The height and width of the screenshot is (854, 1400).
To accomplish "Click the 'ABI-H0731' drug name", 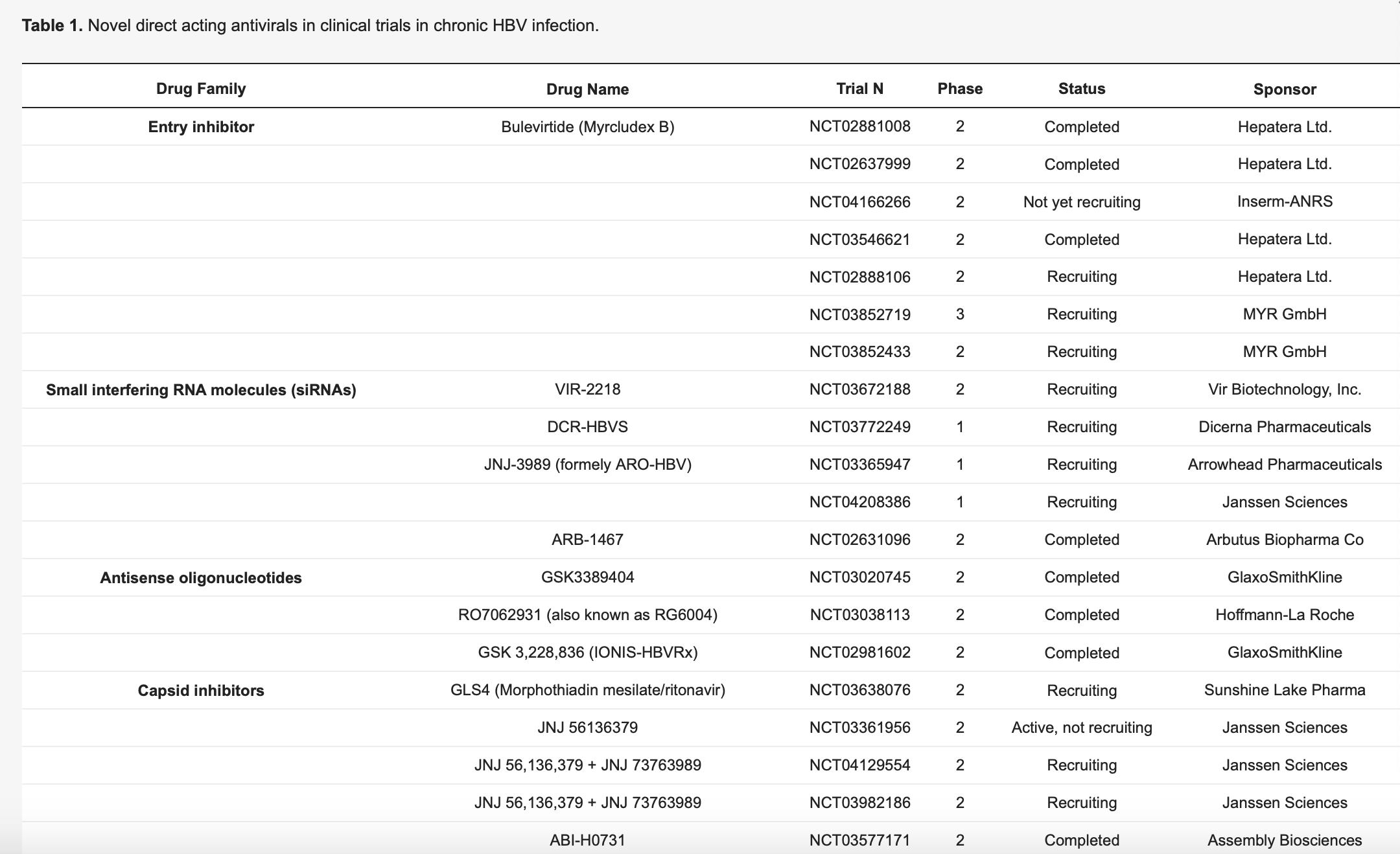I will click(587, 840).
